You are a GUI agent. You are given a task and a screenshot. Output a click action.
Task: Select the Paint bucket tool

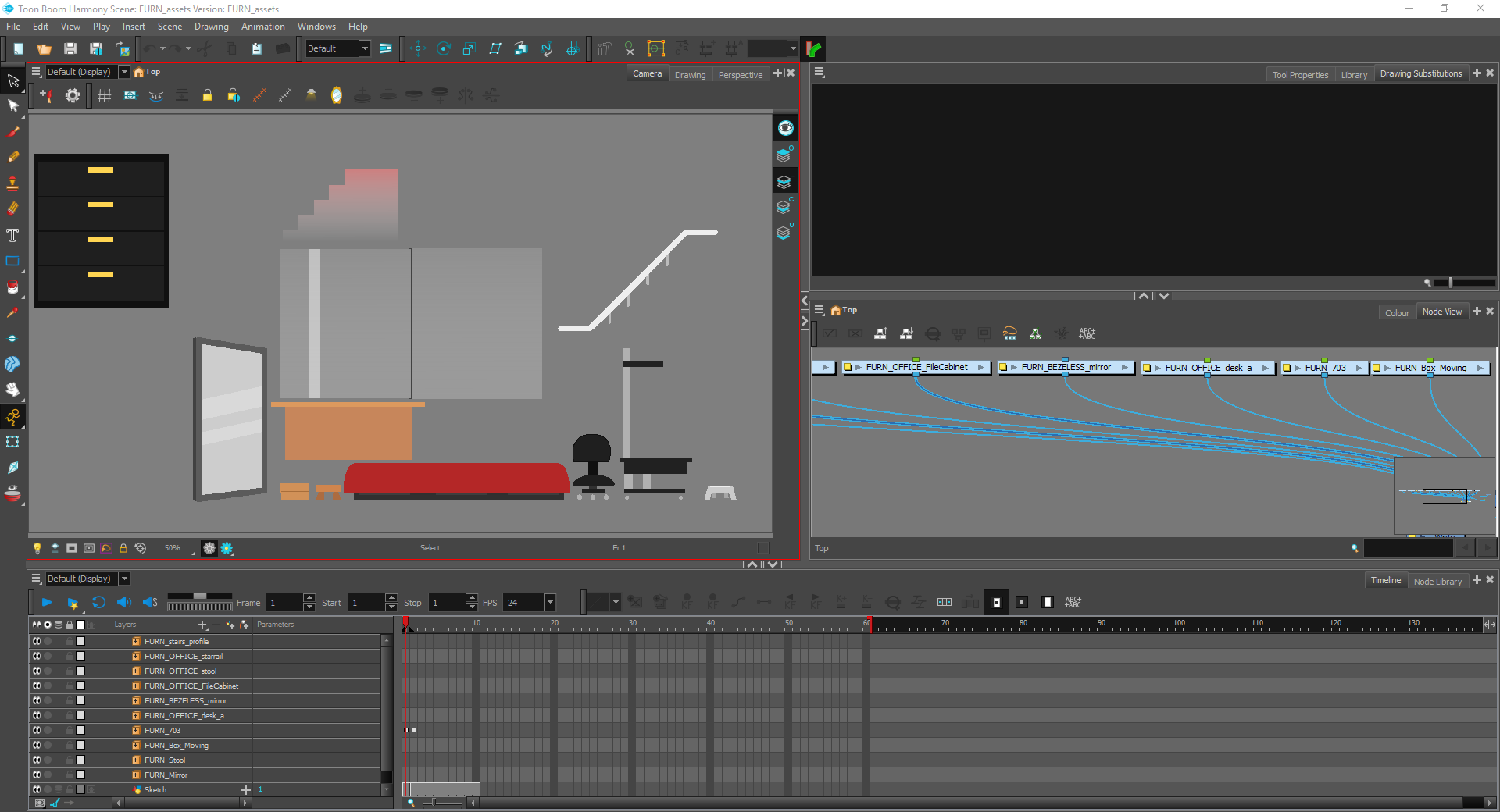tap(12, 287)
